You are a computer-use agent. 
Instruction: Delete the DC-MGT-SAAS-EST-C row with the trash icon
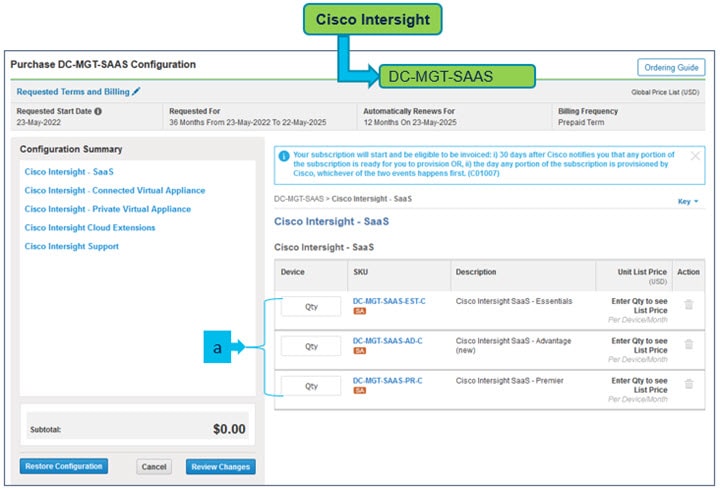click(x=688, y=304)
